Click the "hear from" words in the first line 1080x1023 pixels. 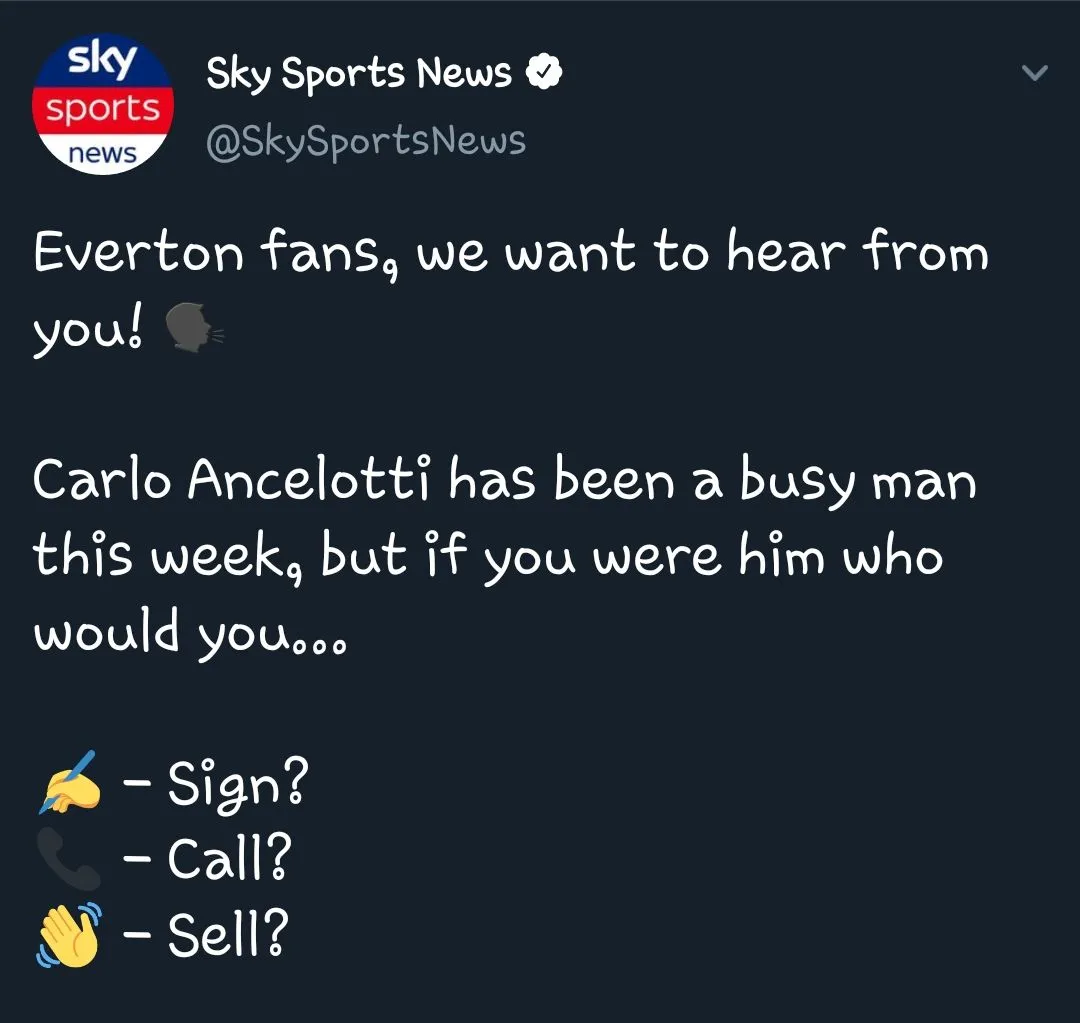pyautogui.click(x=857, y=253)
